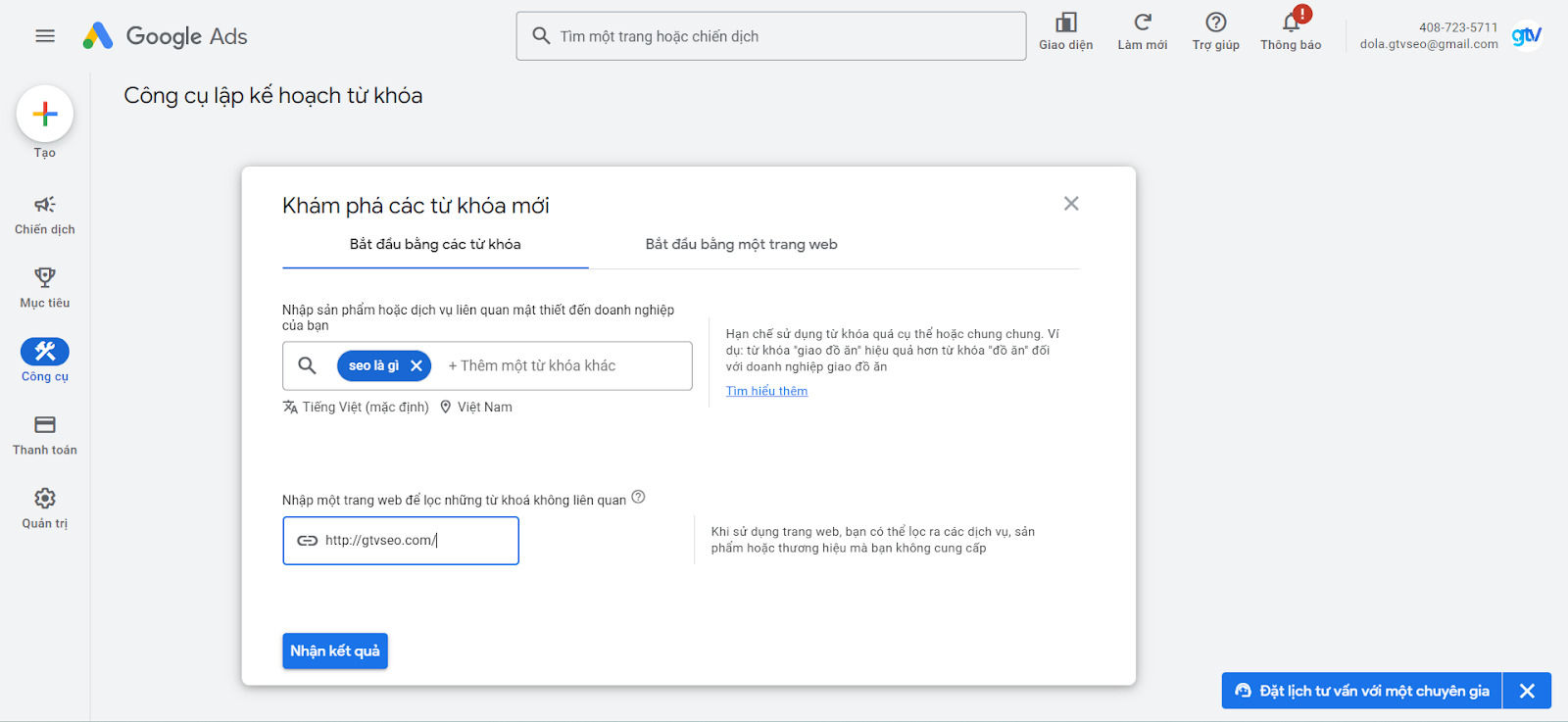Click the Nhận kết quả button
Screen dimensions: 1568x722
point(335,651)
